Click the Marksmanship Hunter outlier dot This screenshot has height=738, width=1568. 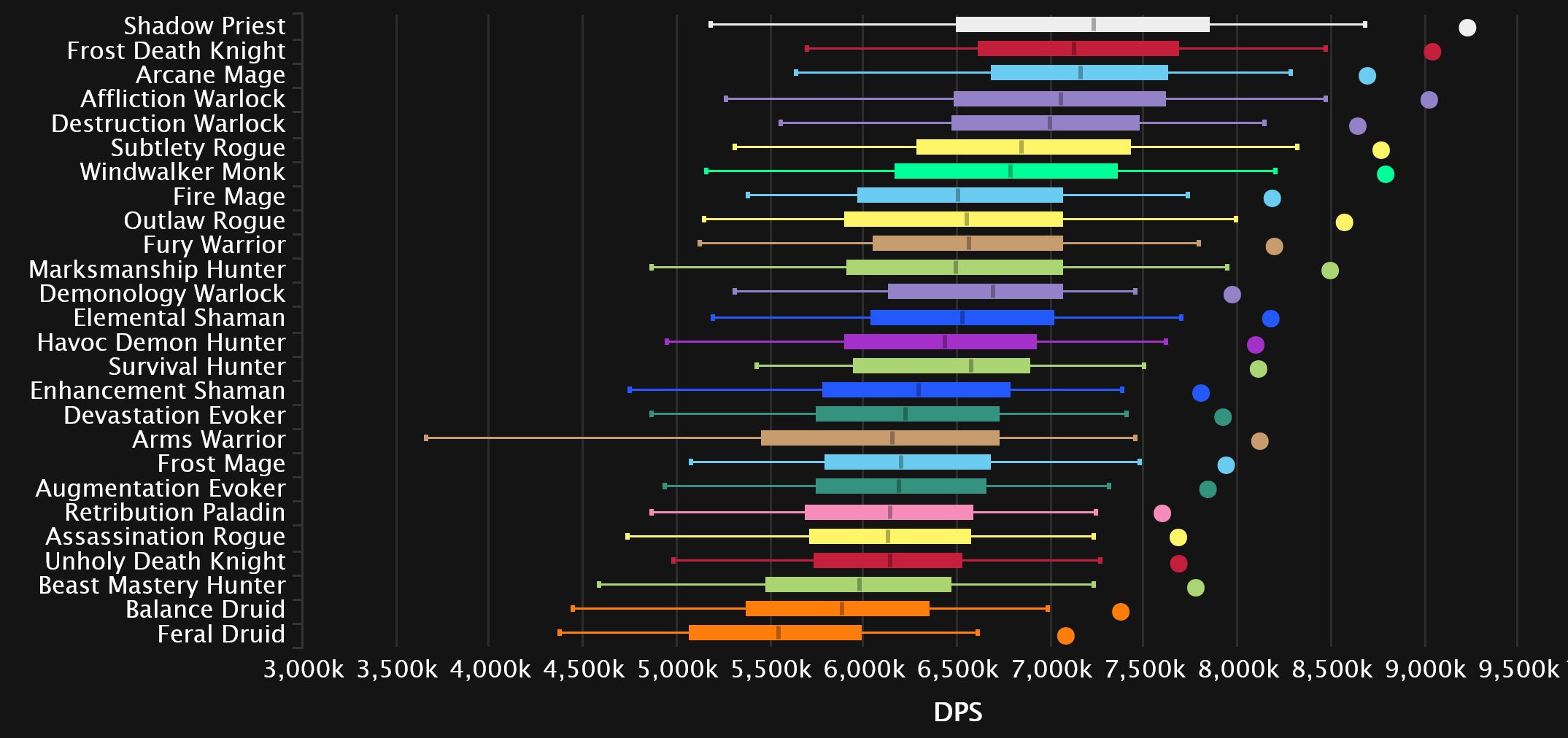pos(1329,271)
